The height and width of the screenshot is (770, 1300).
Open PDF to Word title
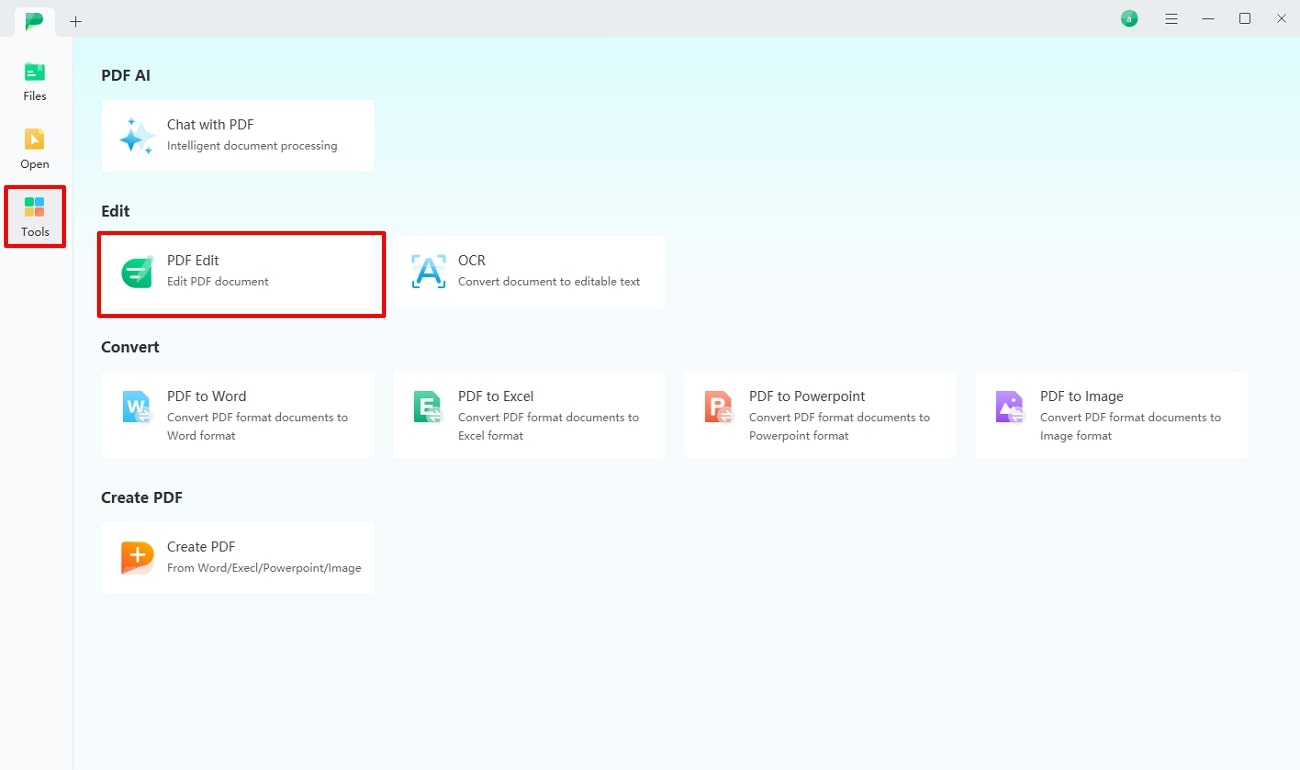pos(206,397)
